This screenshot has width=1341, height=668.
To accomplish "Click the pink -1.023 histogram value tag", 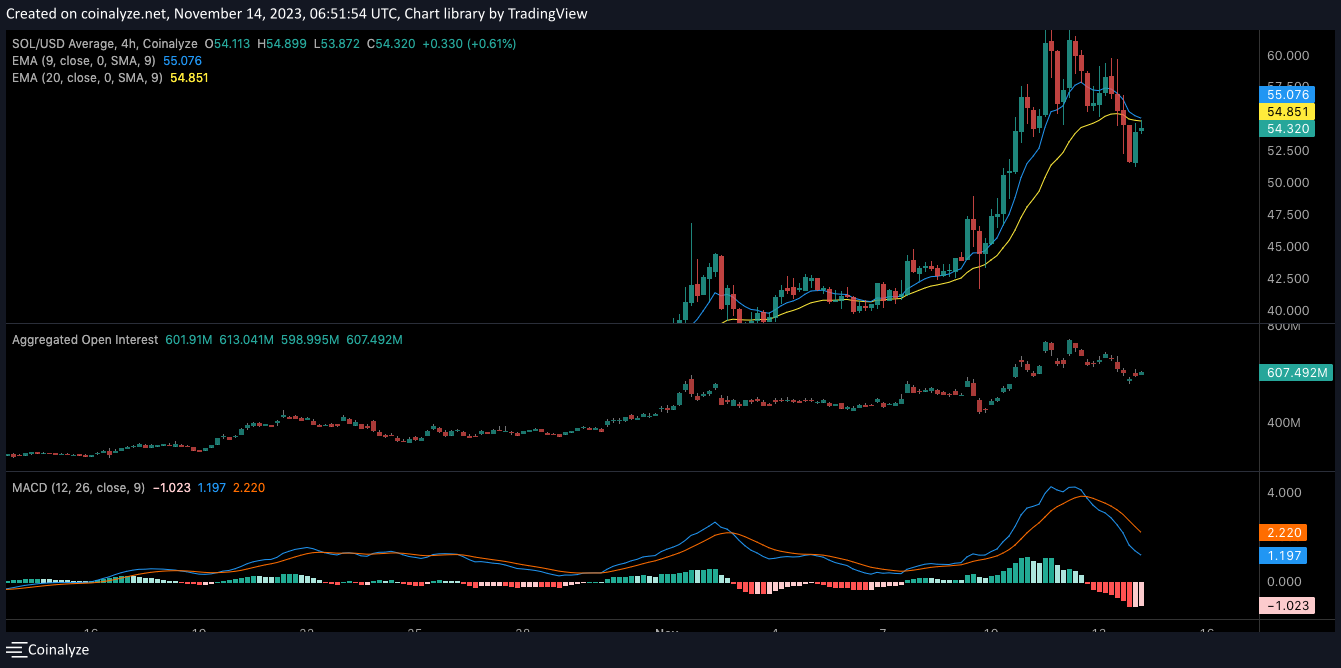I will point(1286,605).
